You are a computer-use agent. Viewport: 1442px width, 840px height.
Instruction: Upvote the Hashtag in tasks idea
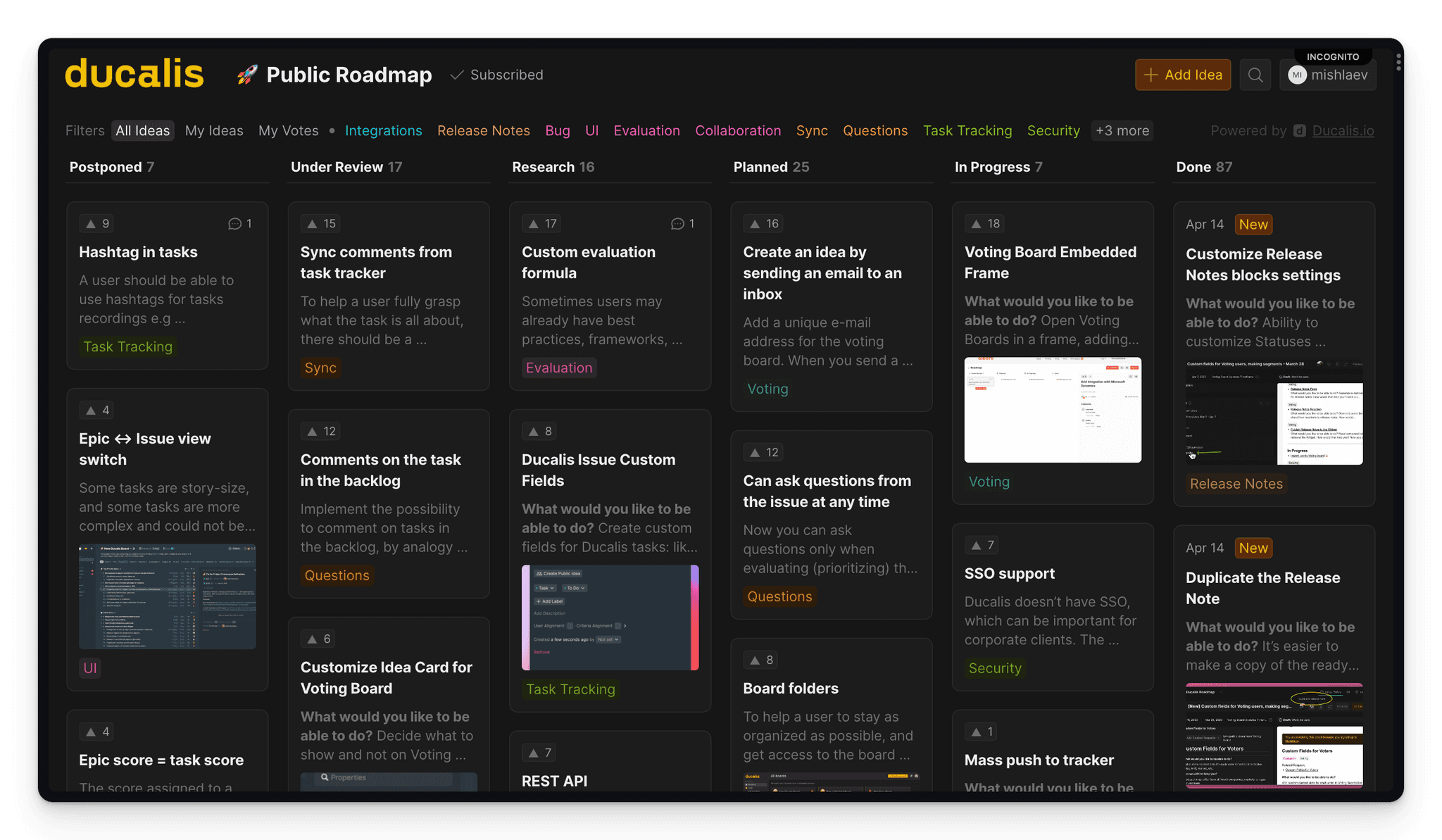(x=97, y=224)
